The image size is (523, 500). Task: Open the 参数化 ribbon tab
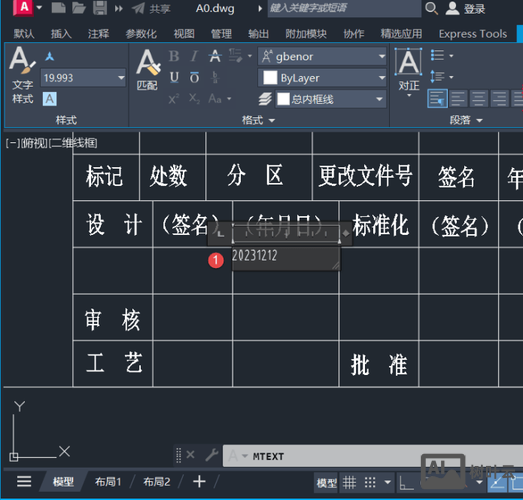[x=141, y=34]
